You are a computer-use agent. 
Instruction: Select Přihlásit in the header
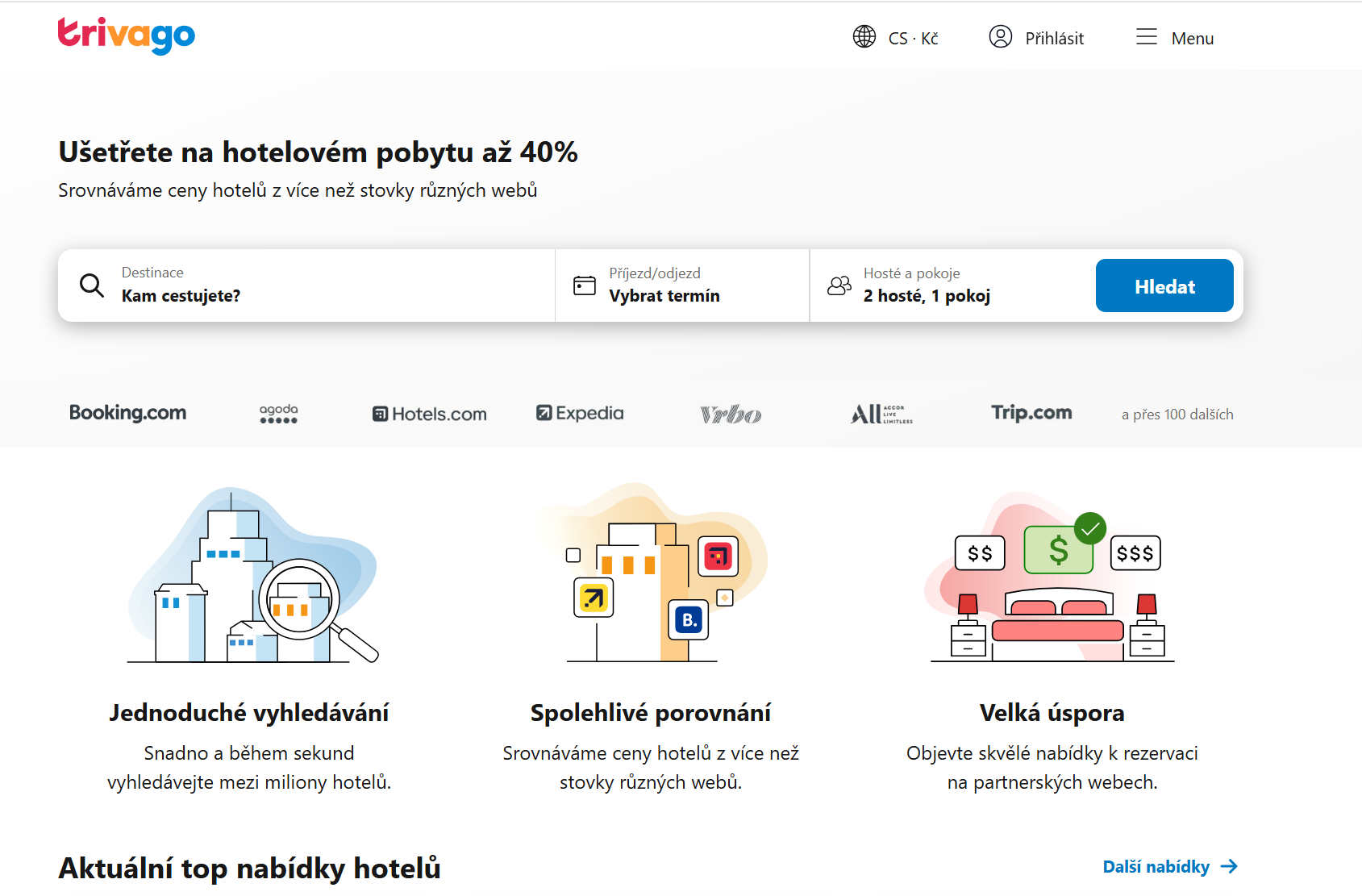tap(1054, 39)
